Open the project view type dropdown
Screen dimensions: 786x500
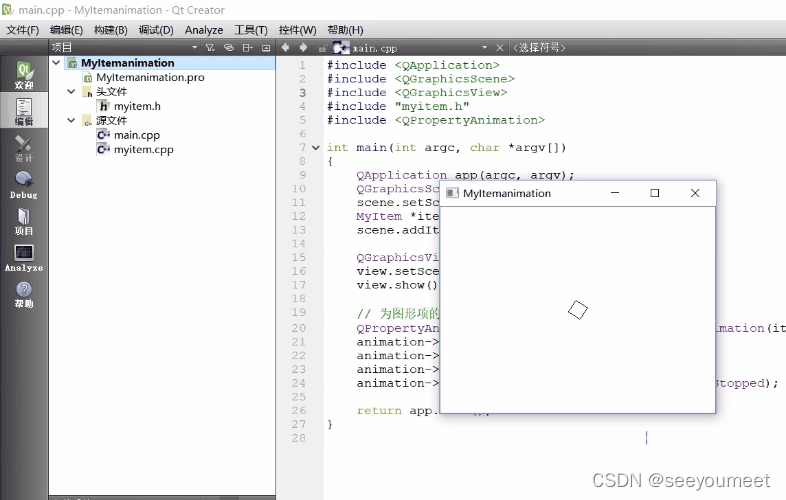[194, 48]
